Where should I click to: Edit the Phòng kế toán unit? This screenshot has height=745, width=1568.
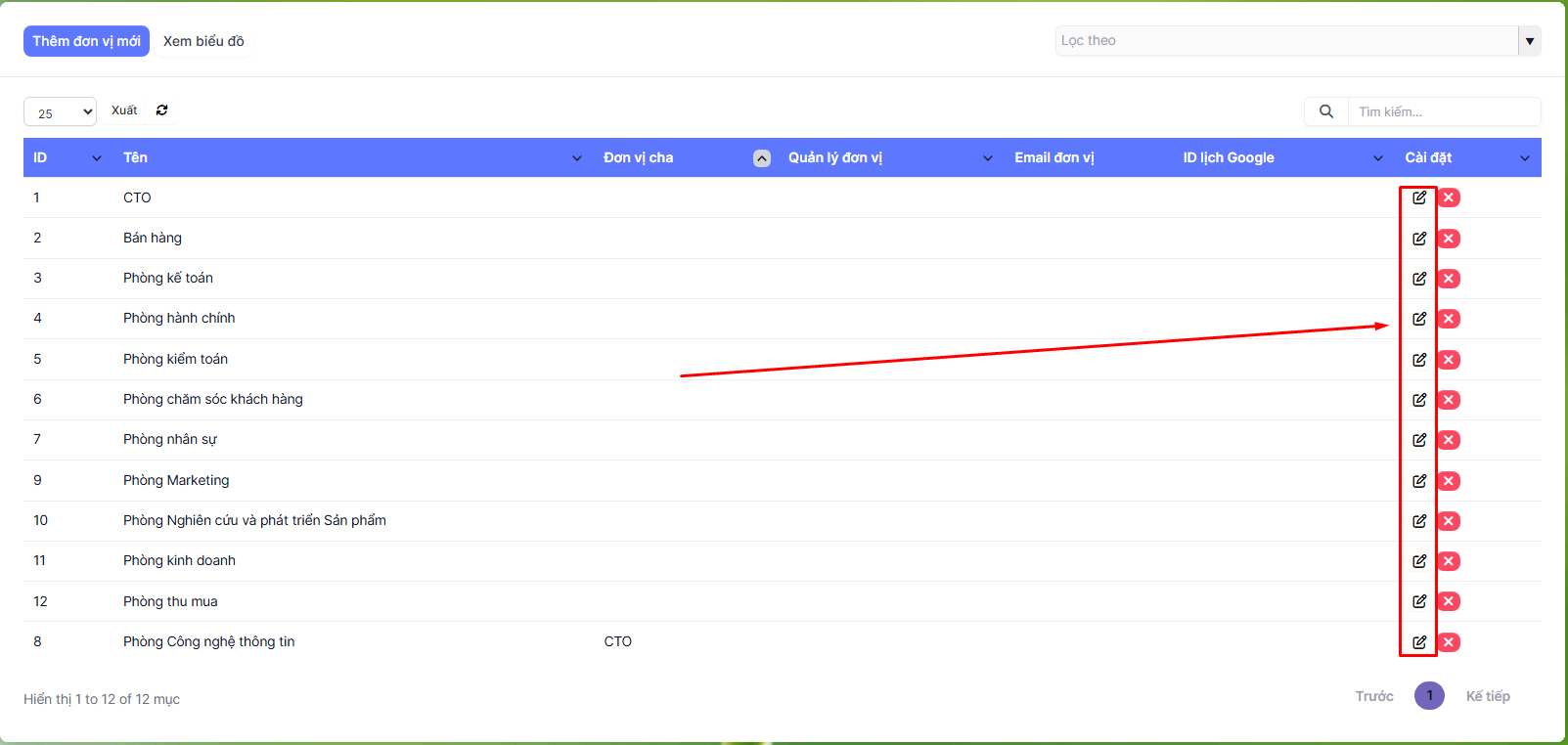coord(1418,279)
